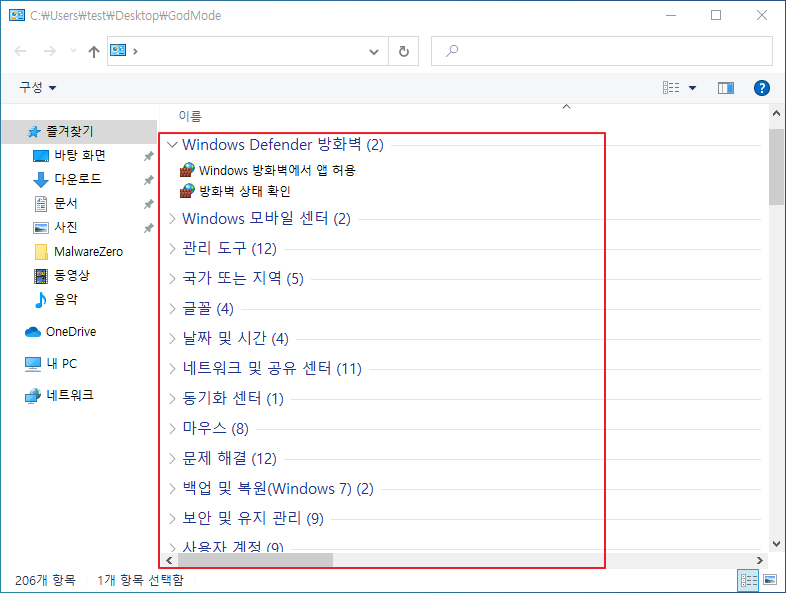Open Windows 방화벽에서 앱 허용 item

[x=268, y=170]
